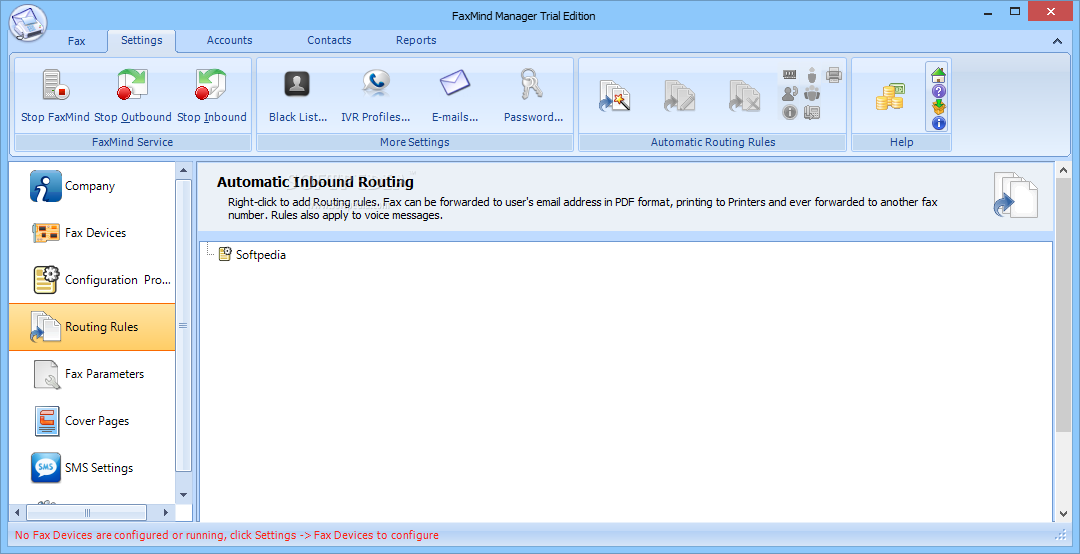Stop Outbound faxing
This screenshot has height=554, width=1080.
pyautogui.click(x=132, y=85)
